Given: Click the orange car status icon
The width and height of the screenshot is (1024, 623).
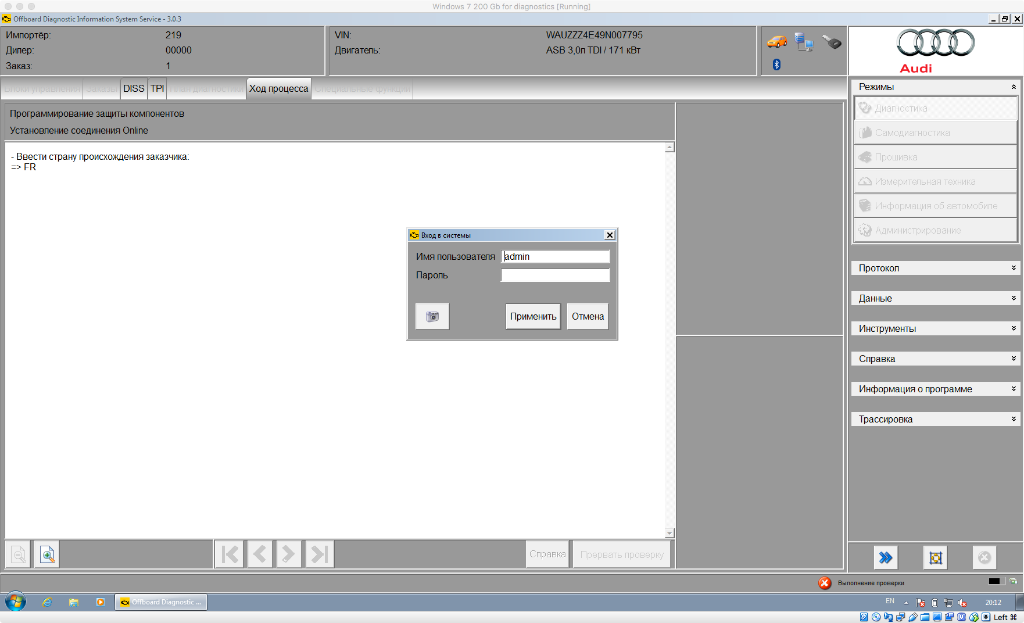Looking at the screenshot, I should click(x=777, y=42).
